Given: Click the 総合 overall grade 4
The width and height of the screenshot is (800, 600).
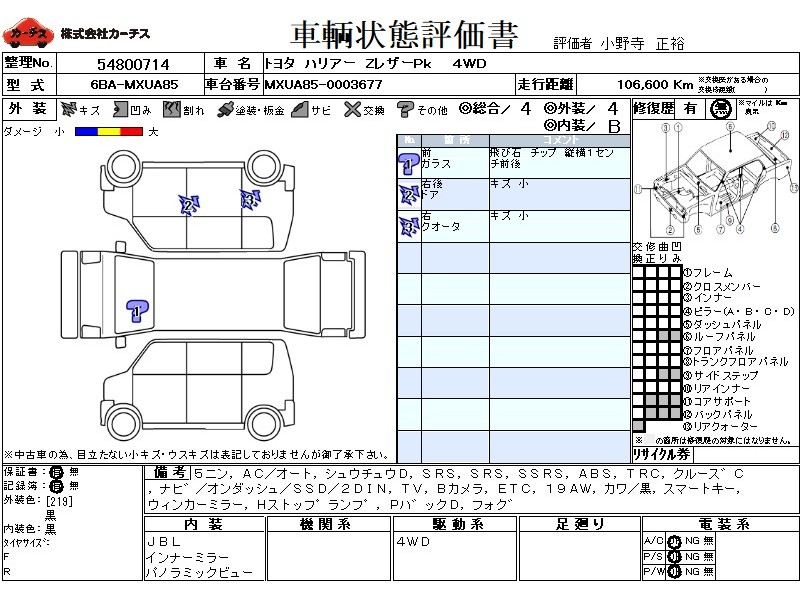Looking at the screenshot, I should (526, 109).
